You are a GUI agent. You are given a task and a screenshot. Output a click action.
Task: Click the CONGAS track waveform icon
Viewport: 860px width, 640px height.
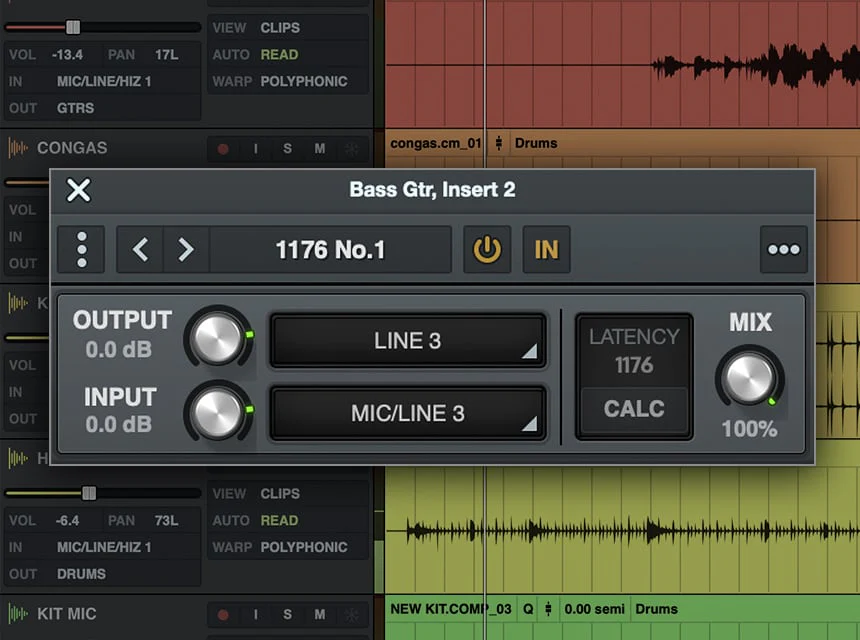coord(18,148)
